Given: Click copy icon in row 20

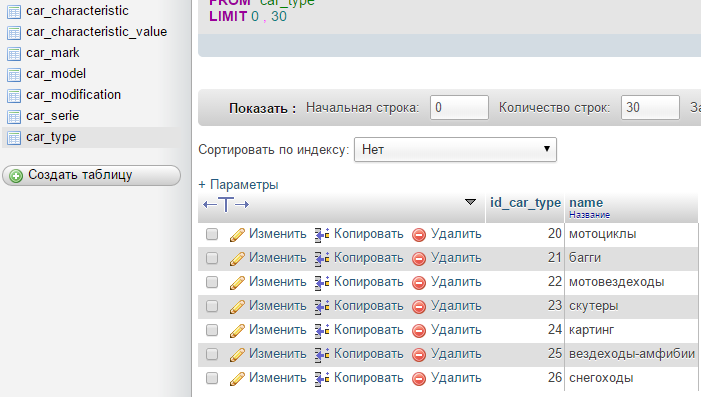Looking at the screenshot, I should [x=322, y=235].
